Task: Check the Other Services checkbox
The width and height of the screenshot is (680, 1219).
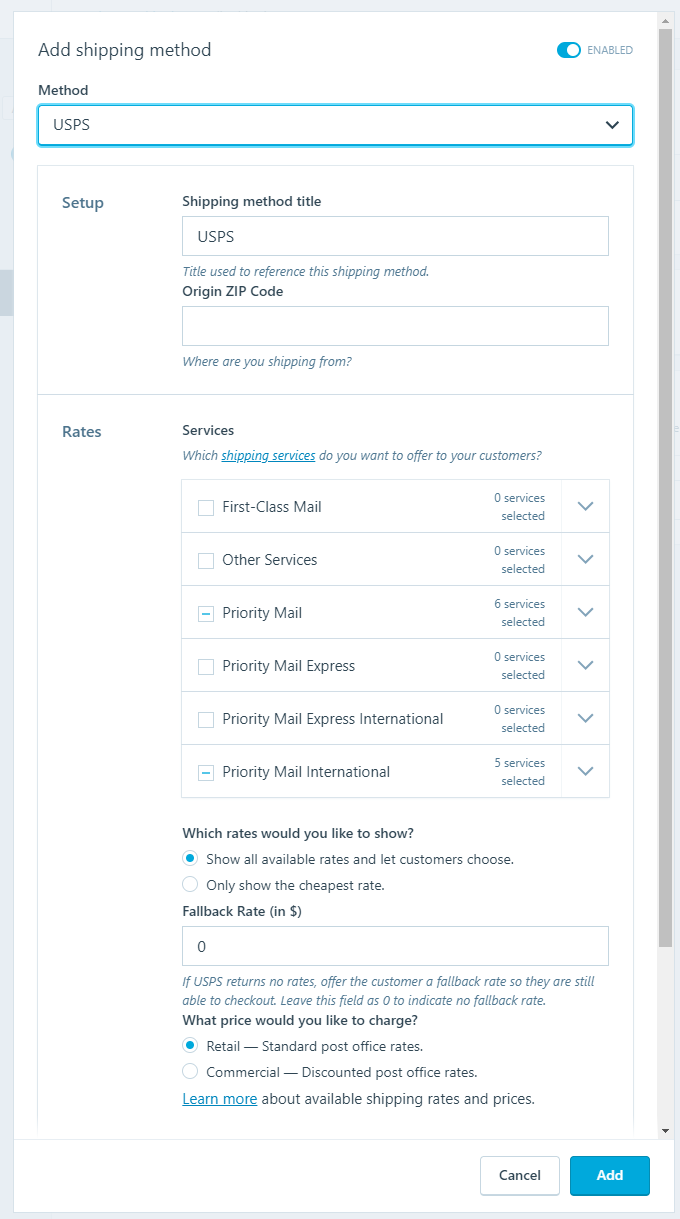Action: [x=205, y=560]
